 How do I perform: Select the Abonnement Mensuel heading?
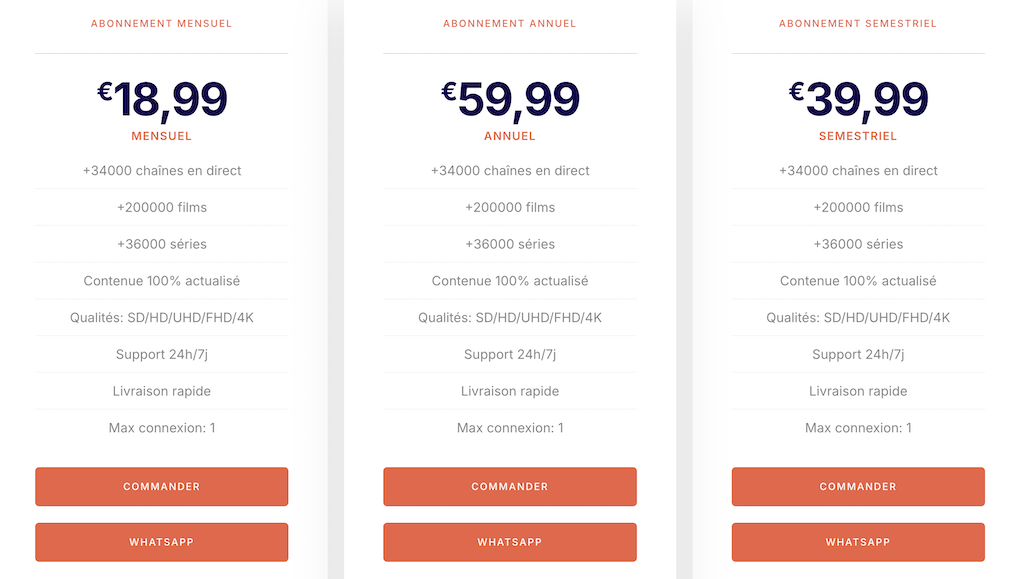coord(161,23)
